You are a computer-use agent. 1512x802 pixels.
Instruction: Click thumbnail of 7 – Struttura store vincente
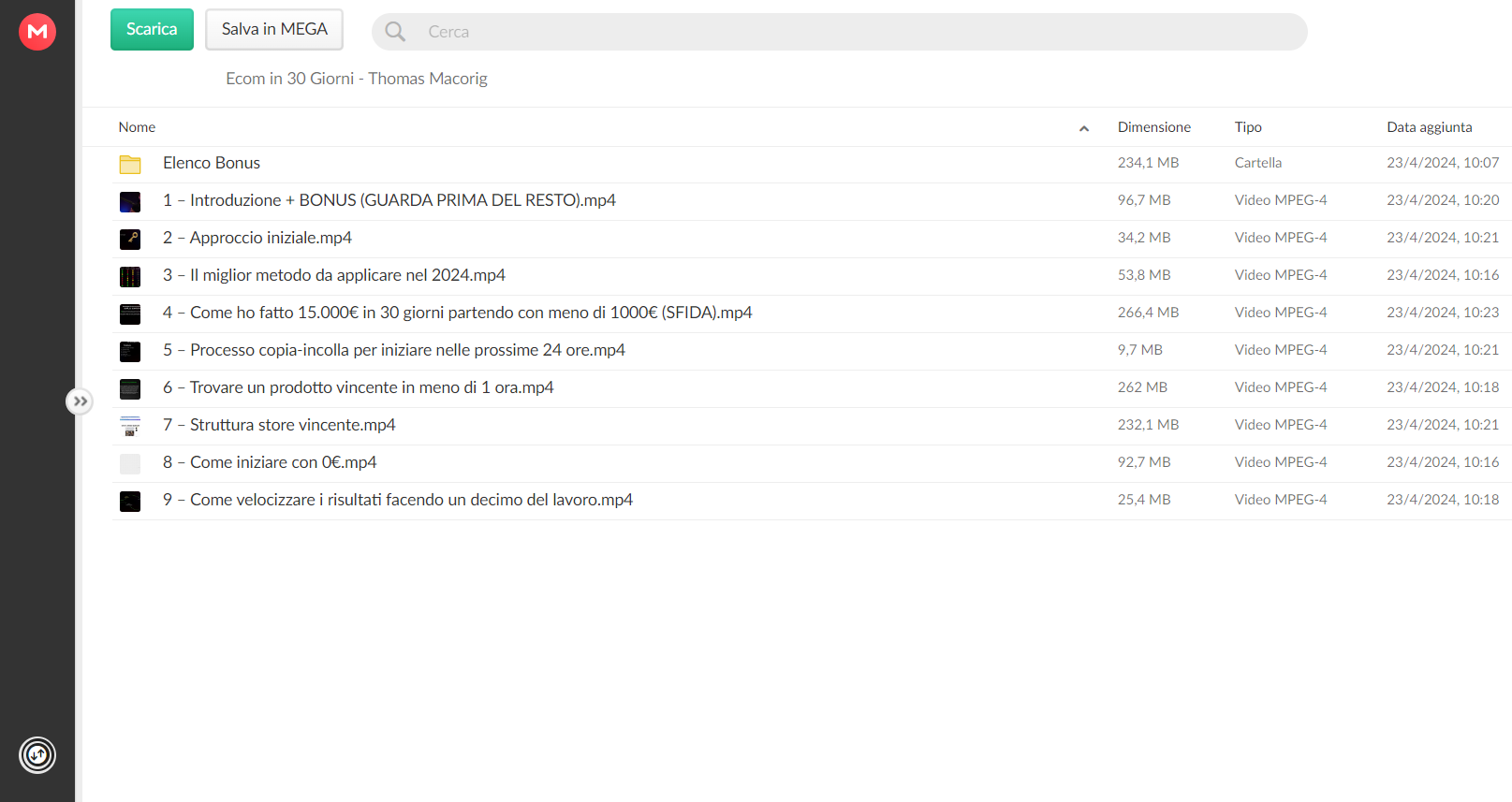click(x=130, y=427)
